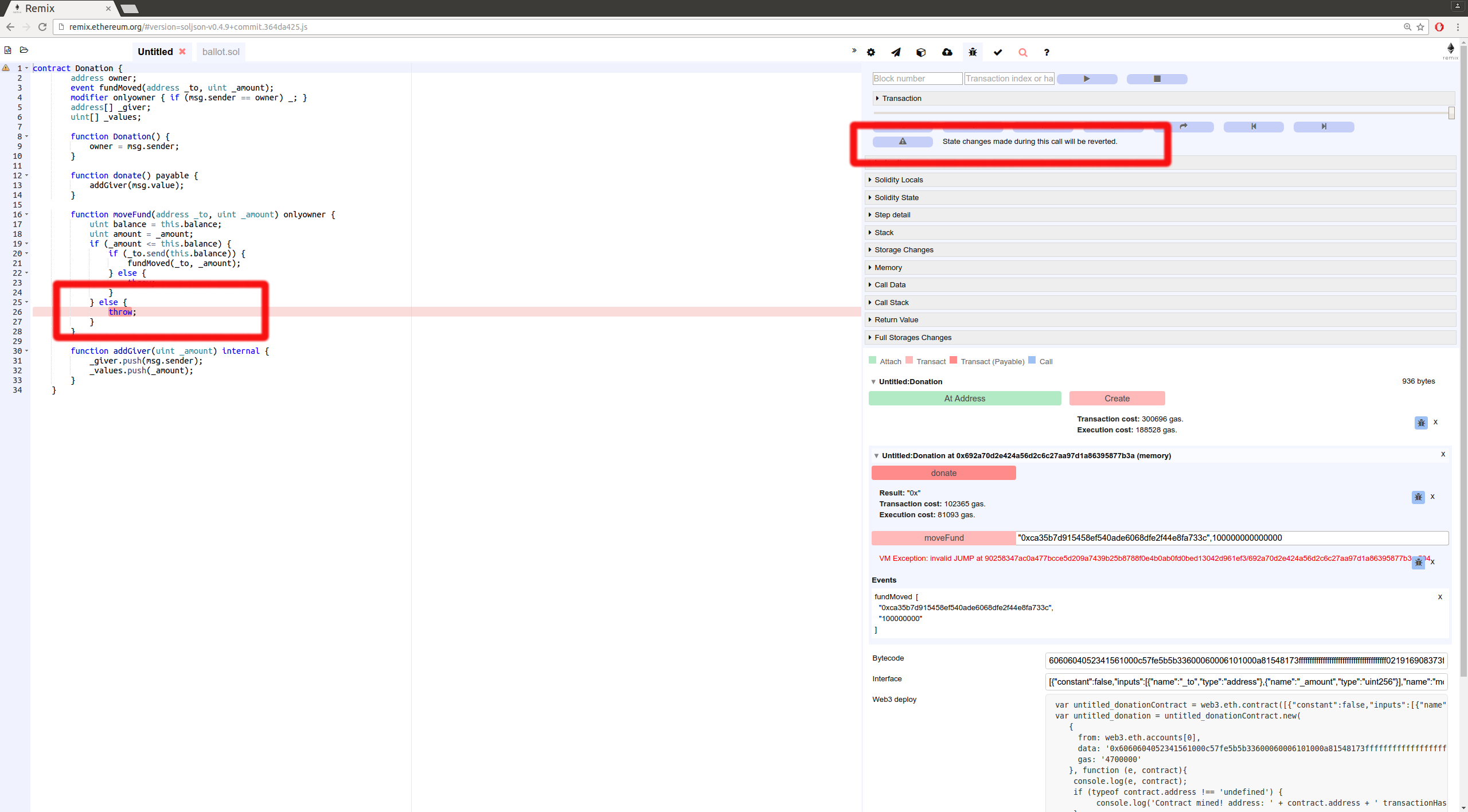
Task: Expand the Solidity Locals section
Action: point(899,180)
